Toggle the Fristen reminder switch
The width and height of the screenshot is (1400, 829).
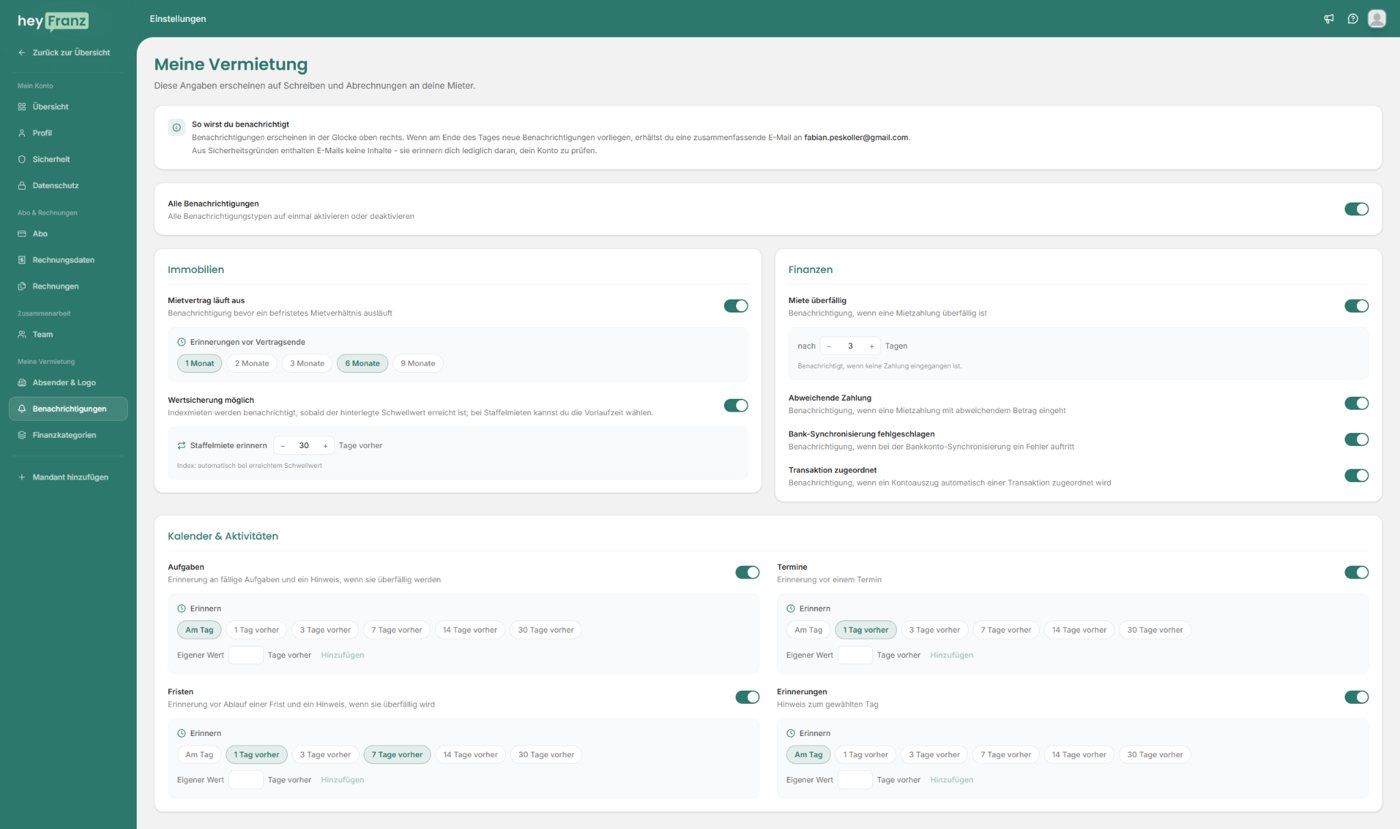[x=747, y=697]
